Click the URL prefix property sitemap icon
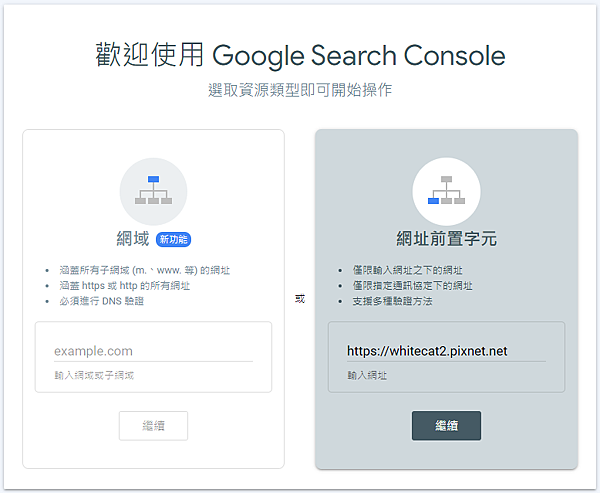600x493 pixels. pyautogui.click(x=446, y=190)
